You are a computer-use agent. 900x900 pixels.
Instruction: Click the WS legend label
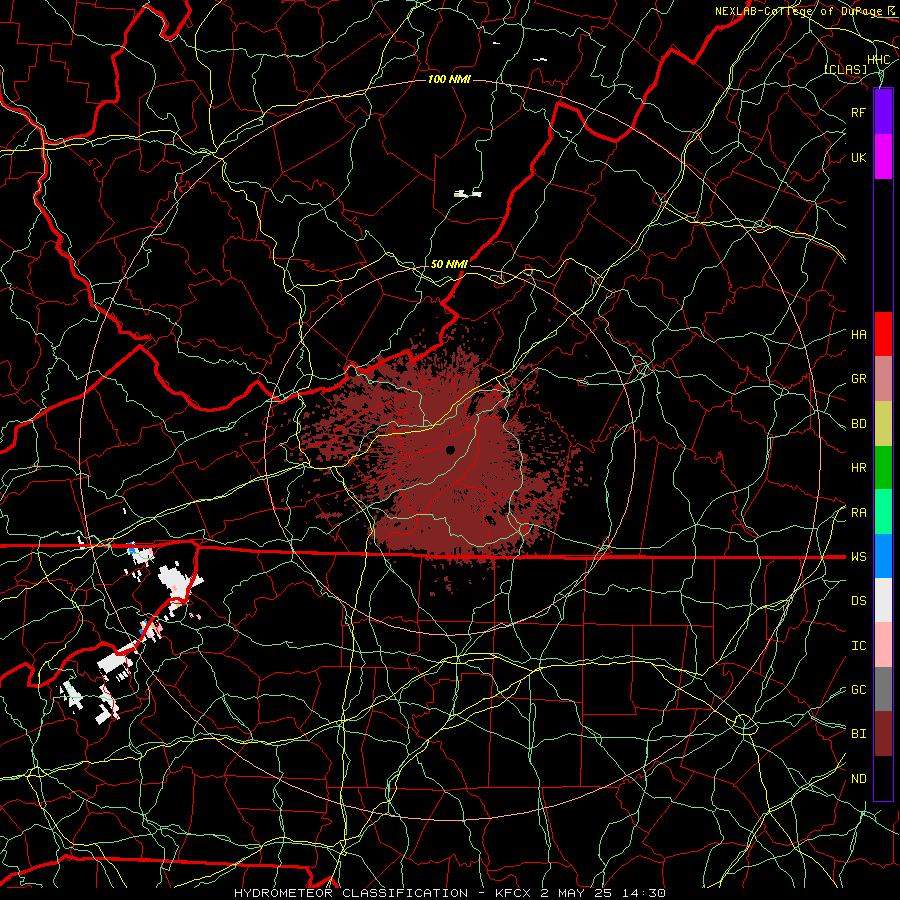point(859,557)
